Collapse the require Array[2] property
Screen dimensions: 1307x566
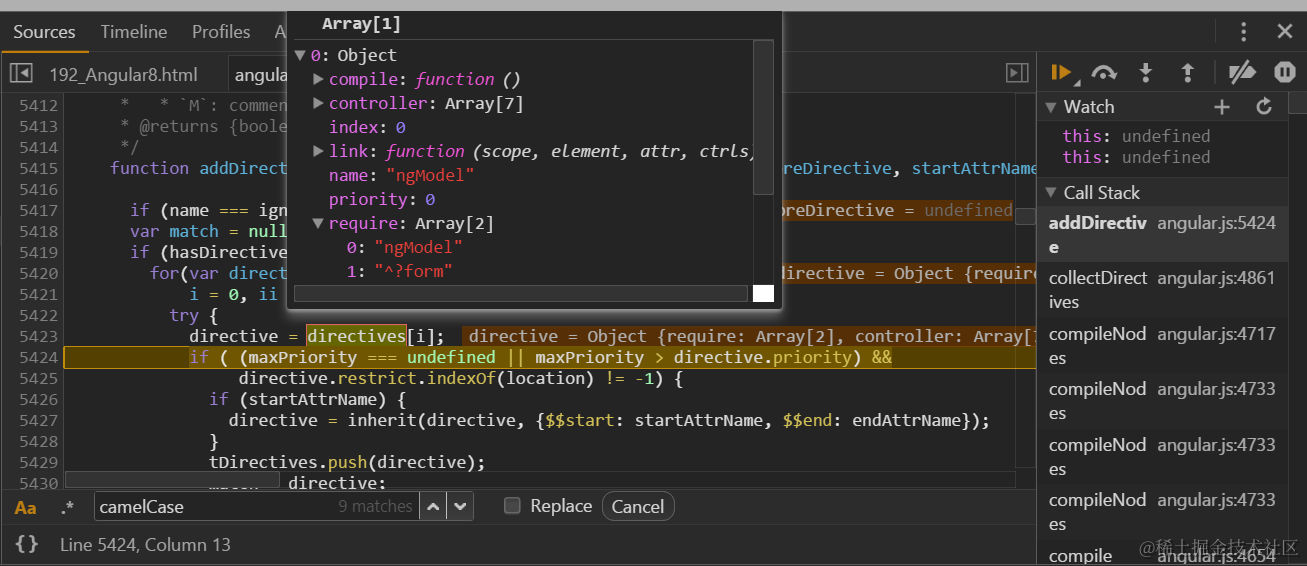pos(319,224)
